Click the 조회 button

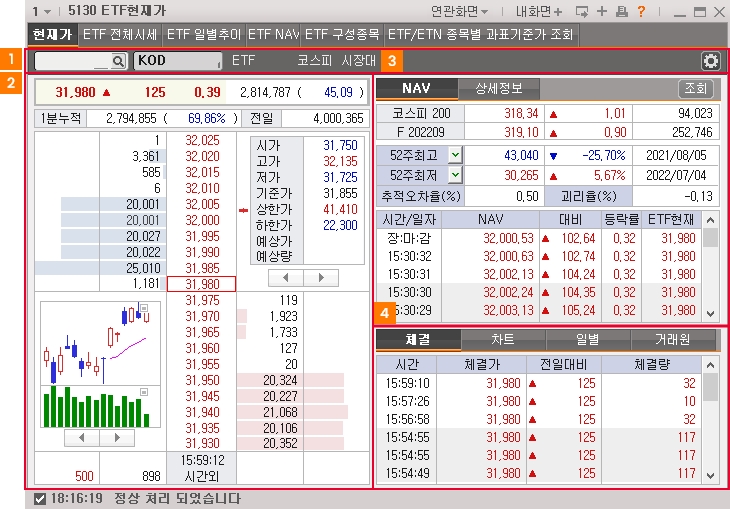point(696,88)
